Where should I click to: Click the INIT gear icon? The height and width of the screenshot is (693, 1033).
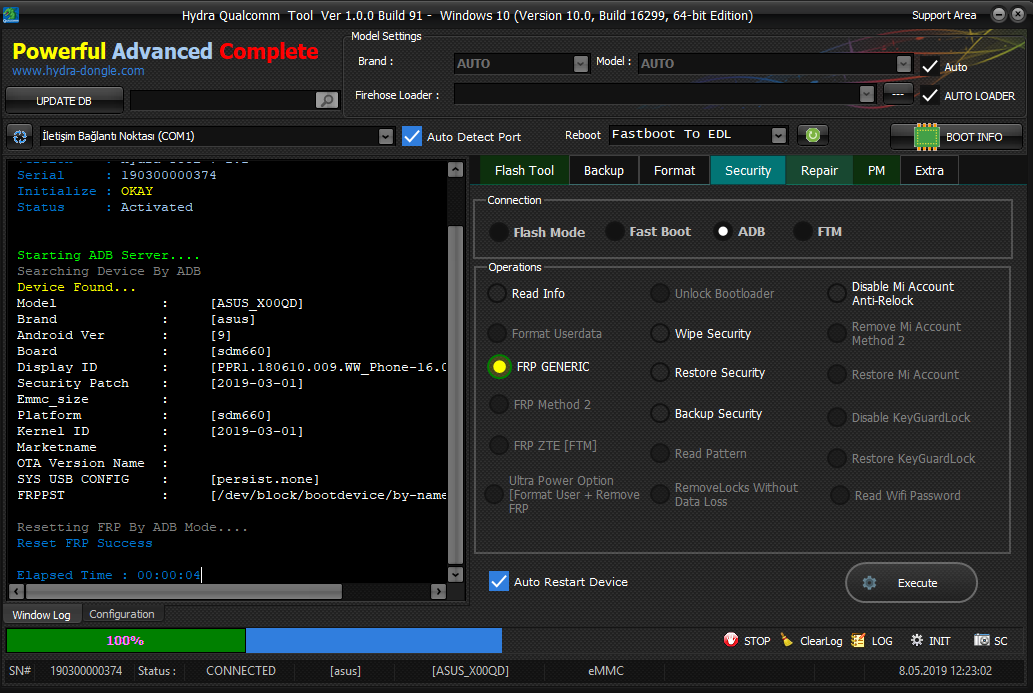916,640
